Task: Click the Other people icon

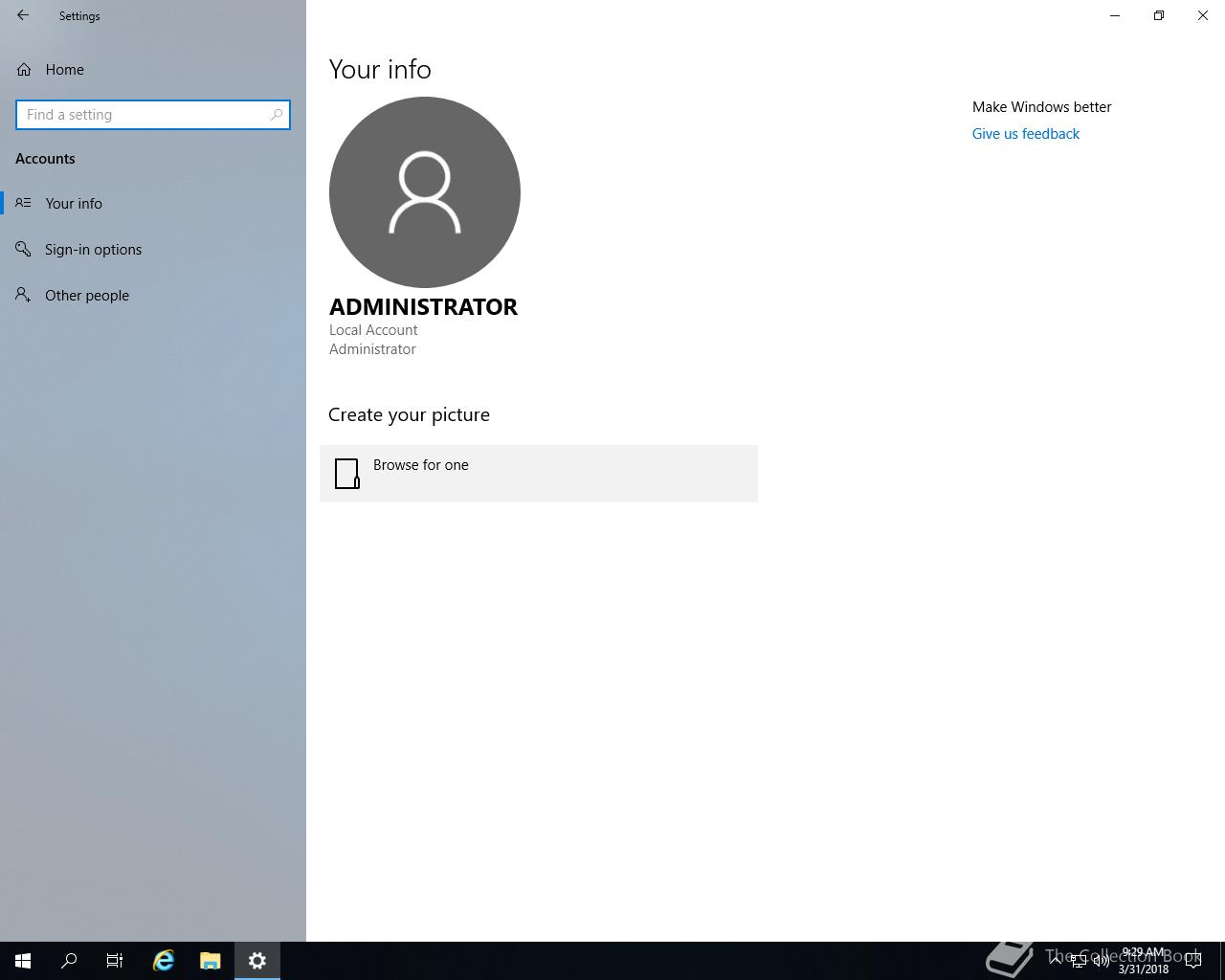Action: pos(24,296)
